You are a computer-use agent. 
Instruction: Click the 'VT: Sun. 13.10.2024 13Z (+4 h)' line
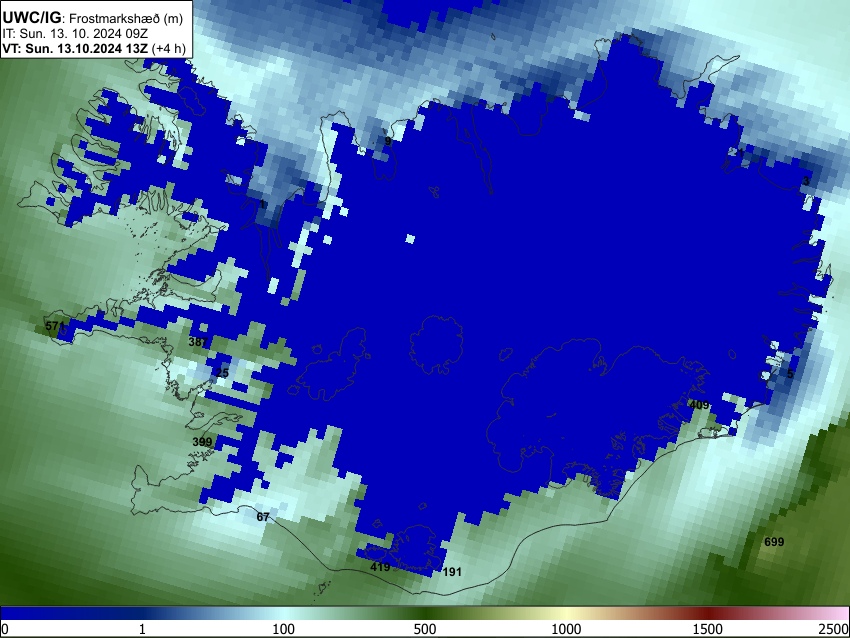(93, 48)
